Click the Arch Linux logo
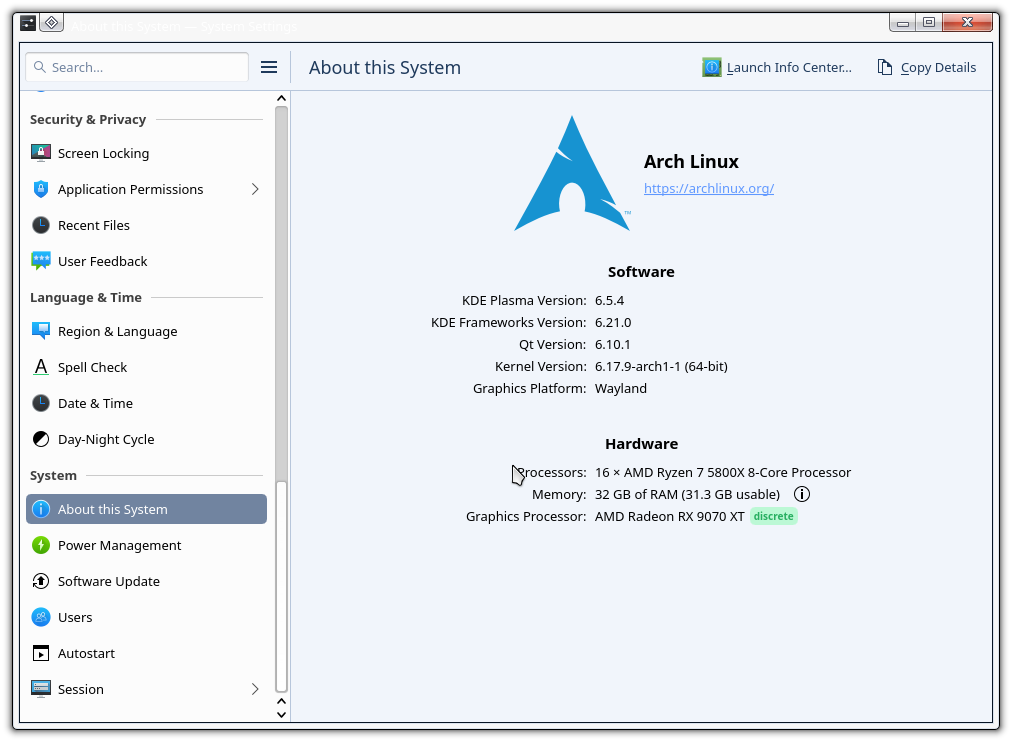The width and height of the screenshot is (1012, 742). click(572, 174)
